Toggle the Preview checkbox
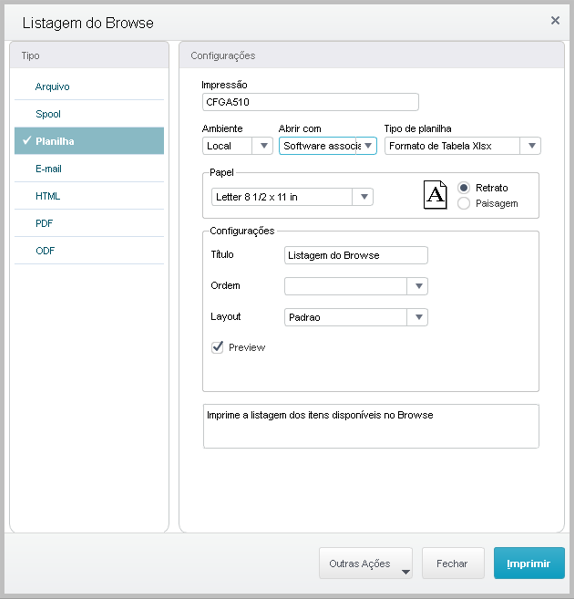574x599 pixels. point(217,347)
